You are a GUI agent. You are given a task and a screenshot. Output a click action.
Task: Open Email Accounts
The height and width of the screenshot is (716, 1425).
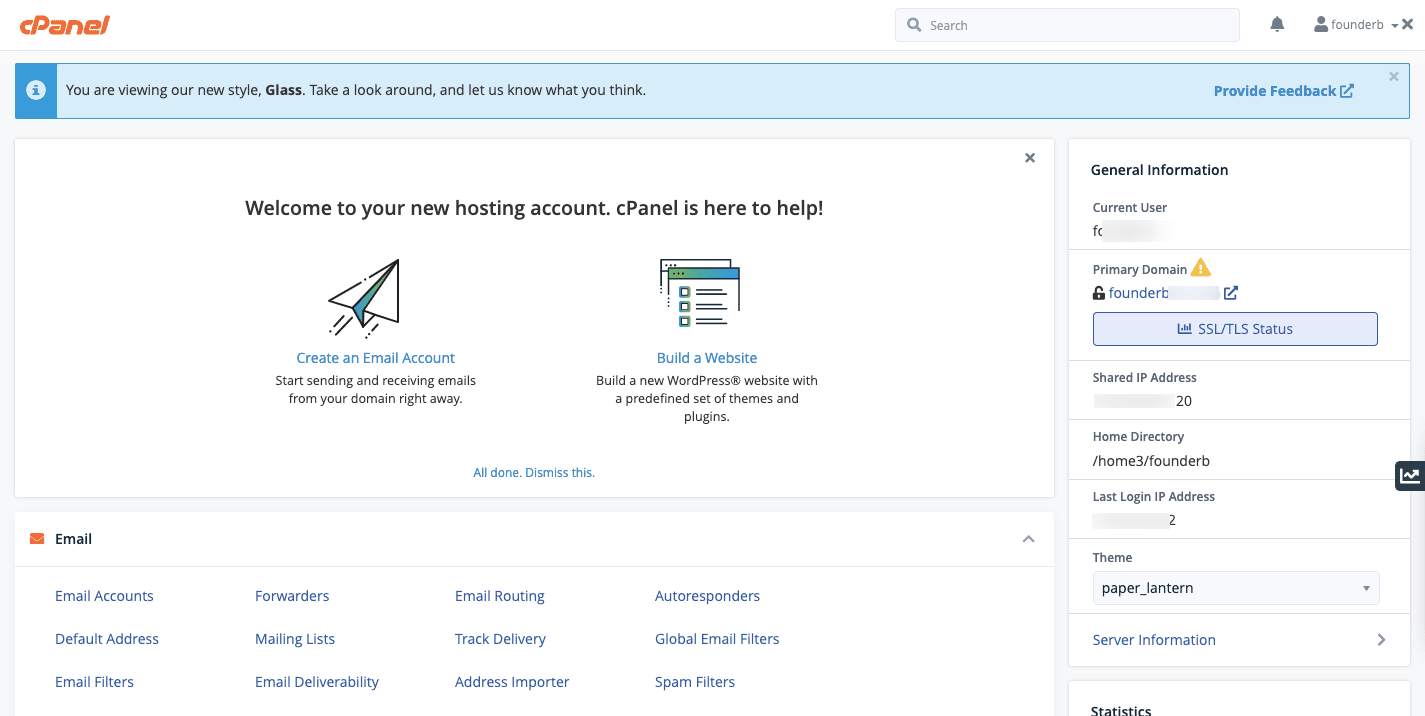pyautogui.click(x=104, y=596)
